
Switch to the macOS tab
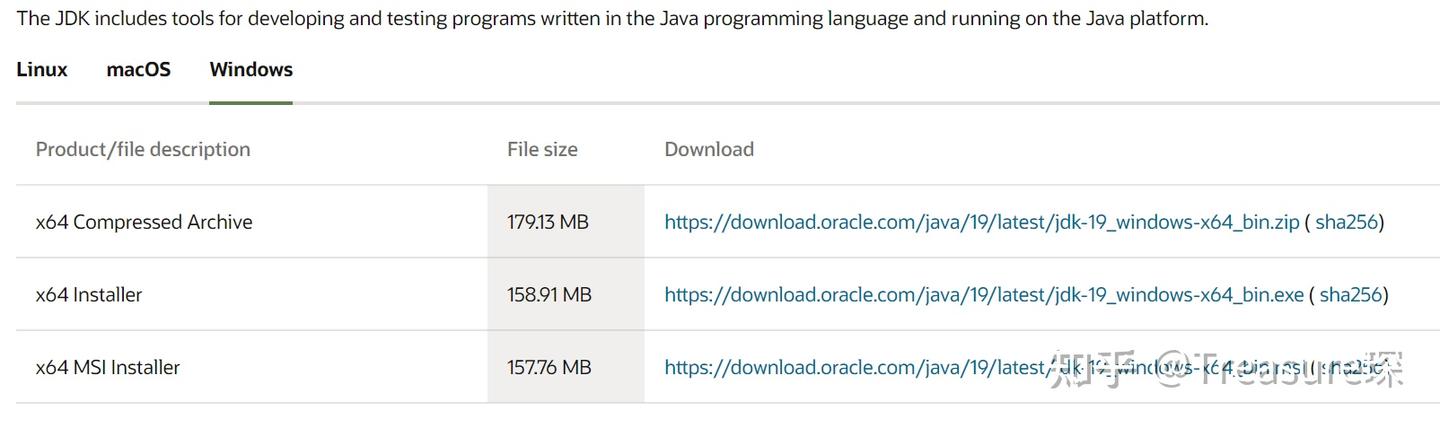(138, 70)
